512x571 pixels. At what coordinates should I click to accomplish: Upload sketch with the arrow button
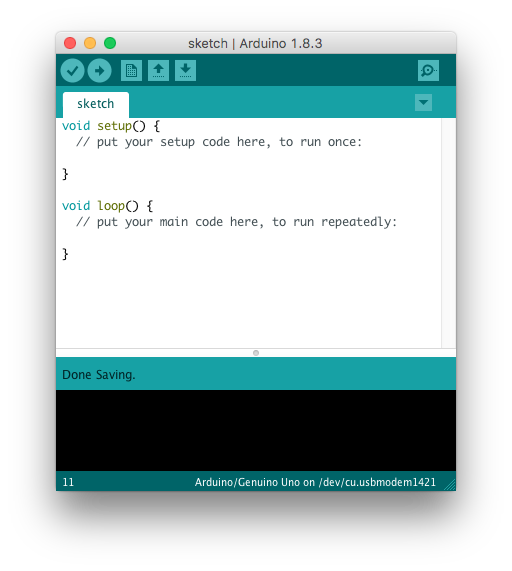click(99, 70)
